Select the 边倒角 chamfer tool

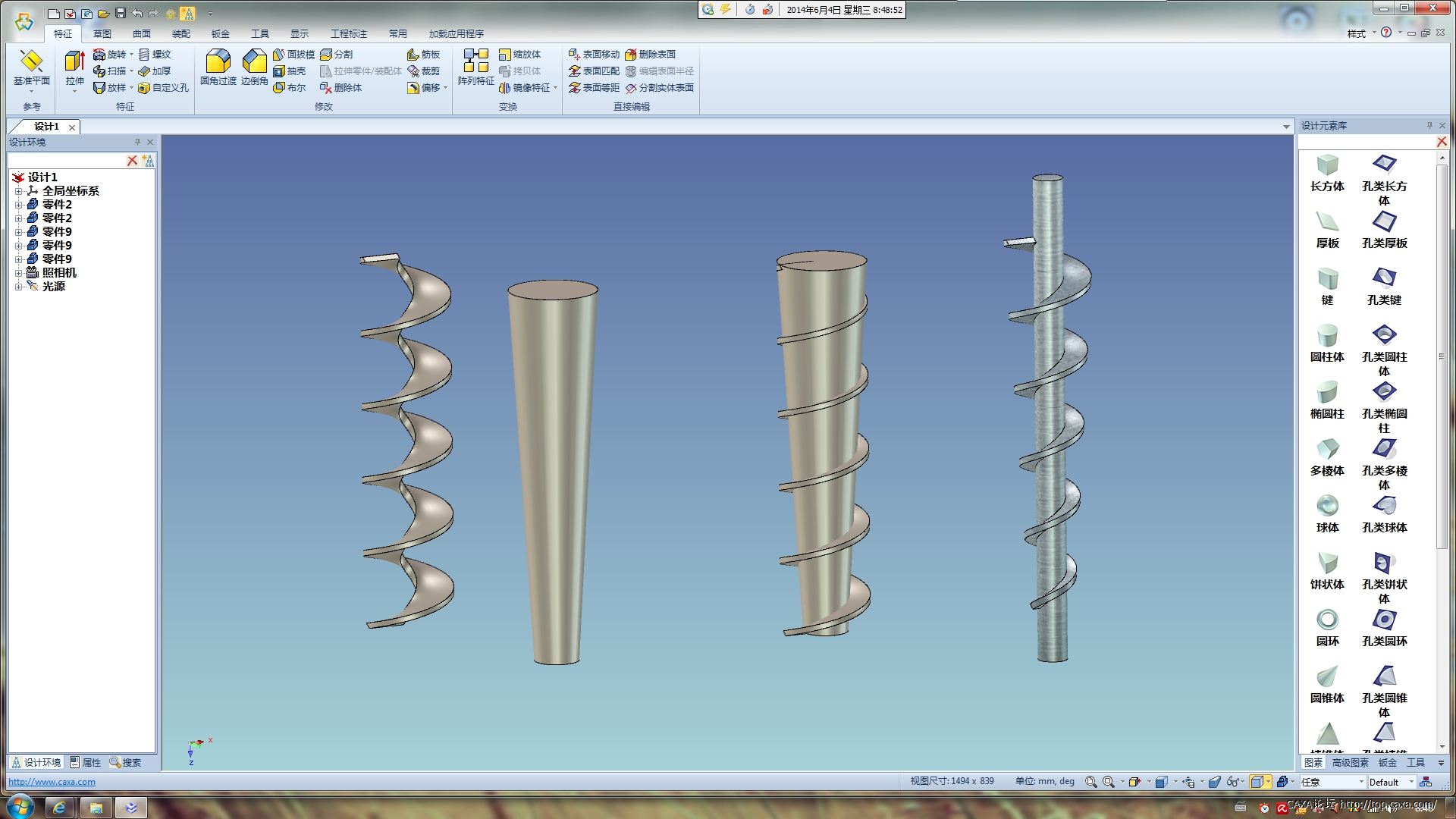[x=254, y=62]
